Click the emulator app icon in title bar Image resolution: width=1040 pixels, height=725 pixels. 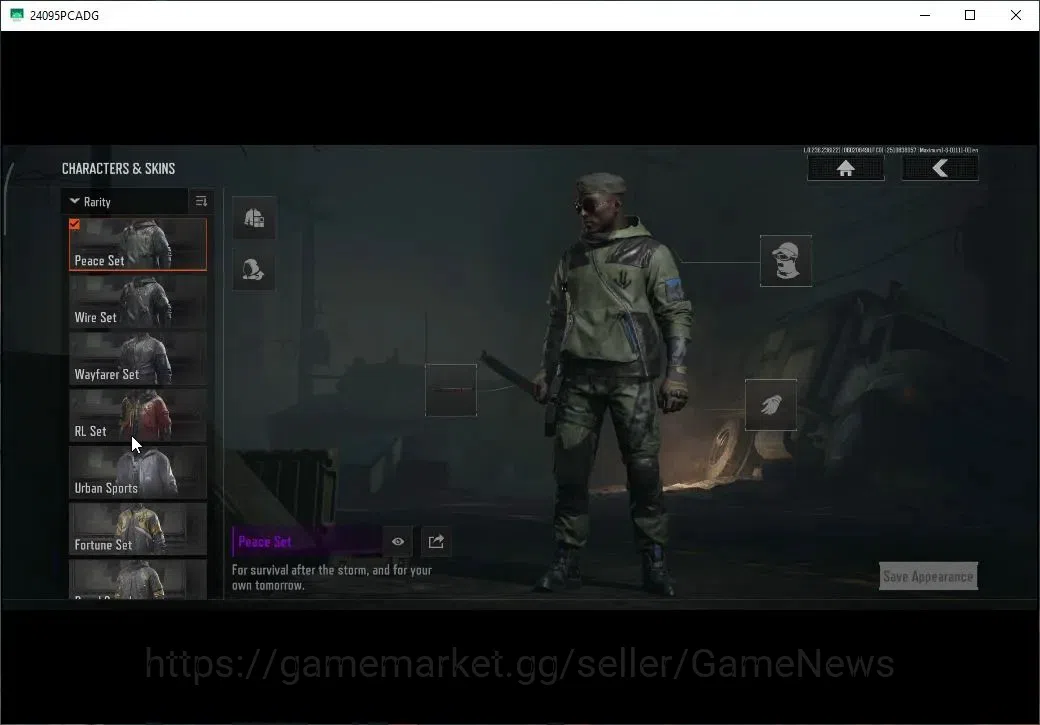(17, 15)
